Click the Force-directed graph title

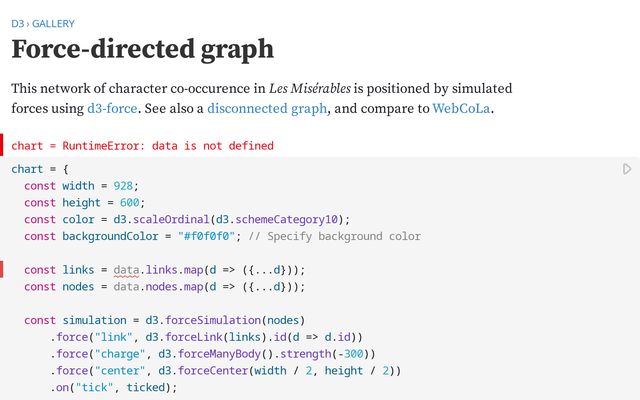point(142,49)
